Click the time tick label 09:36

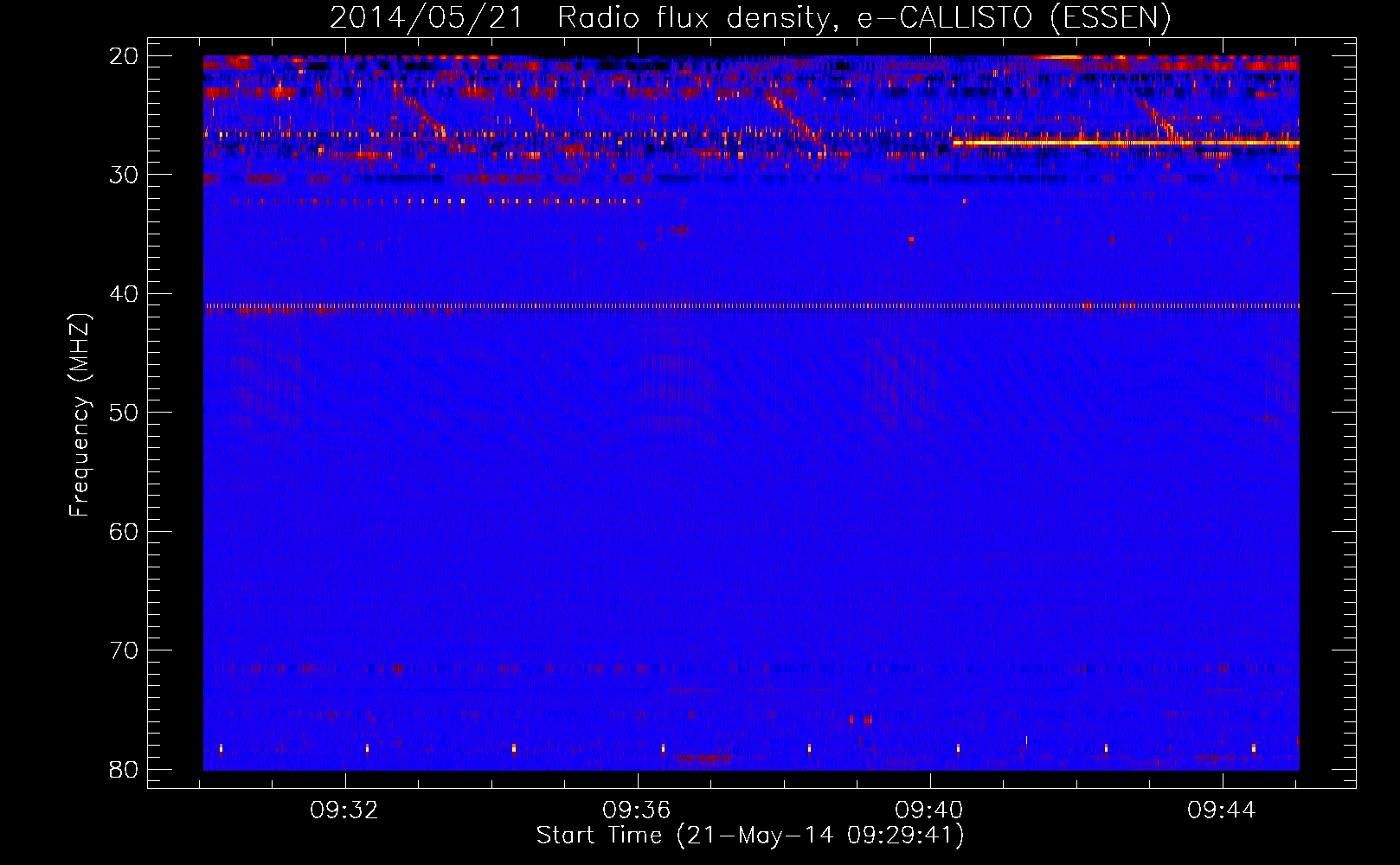coord(637,811)
